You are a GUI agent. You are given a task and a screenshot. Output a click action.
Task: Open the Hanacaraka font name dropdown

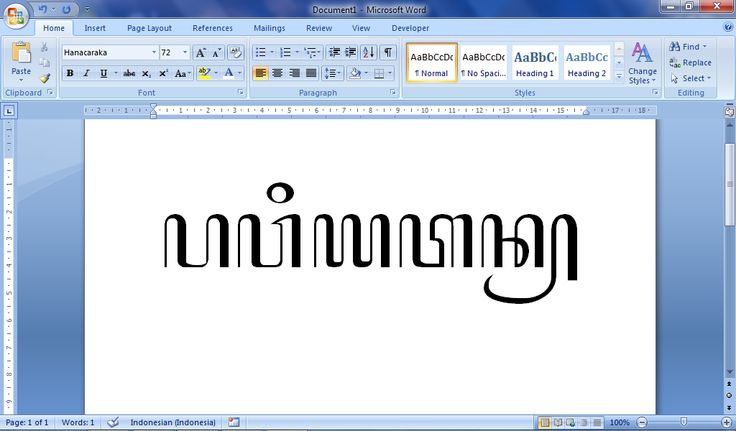(x=153, y=52)
